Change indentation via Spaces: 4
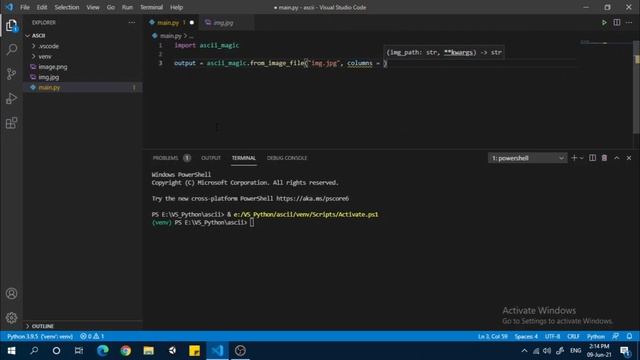The width and height of the screenshot is (640, 360). pyautogui.click(x=526, y=336)
